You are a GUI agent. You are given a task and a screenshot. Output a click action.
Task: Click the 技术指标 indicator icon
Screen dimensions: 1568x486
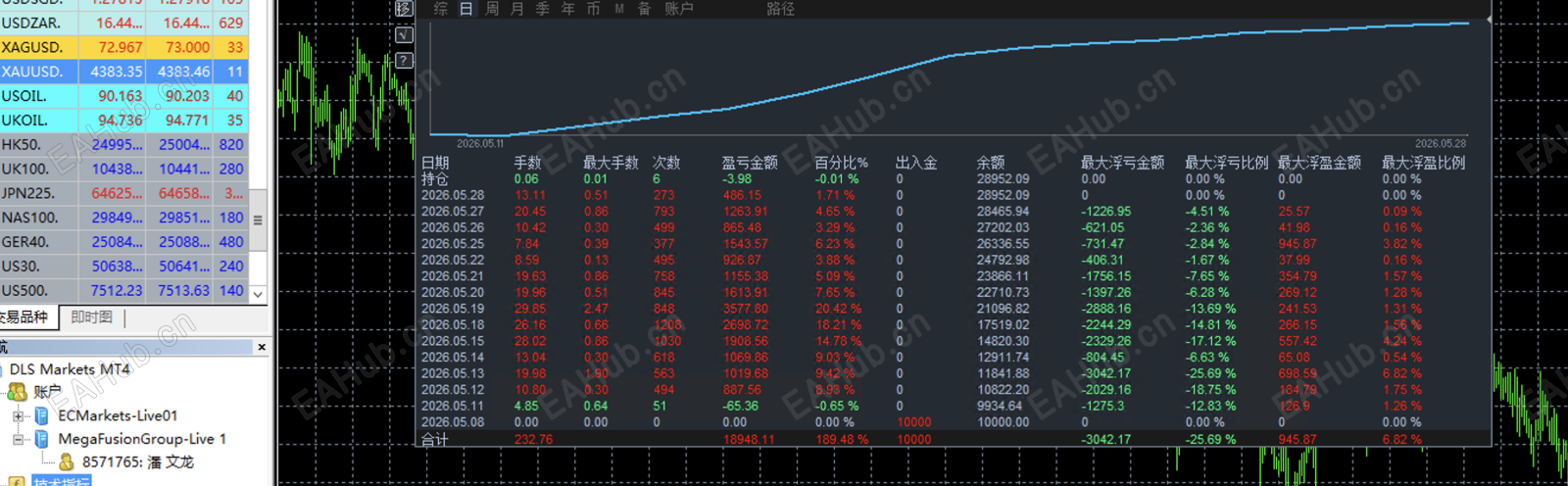(x=18, y=482)
